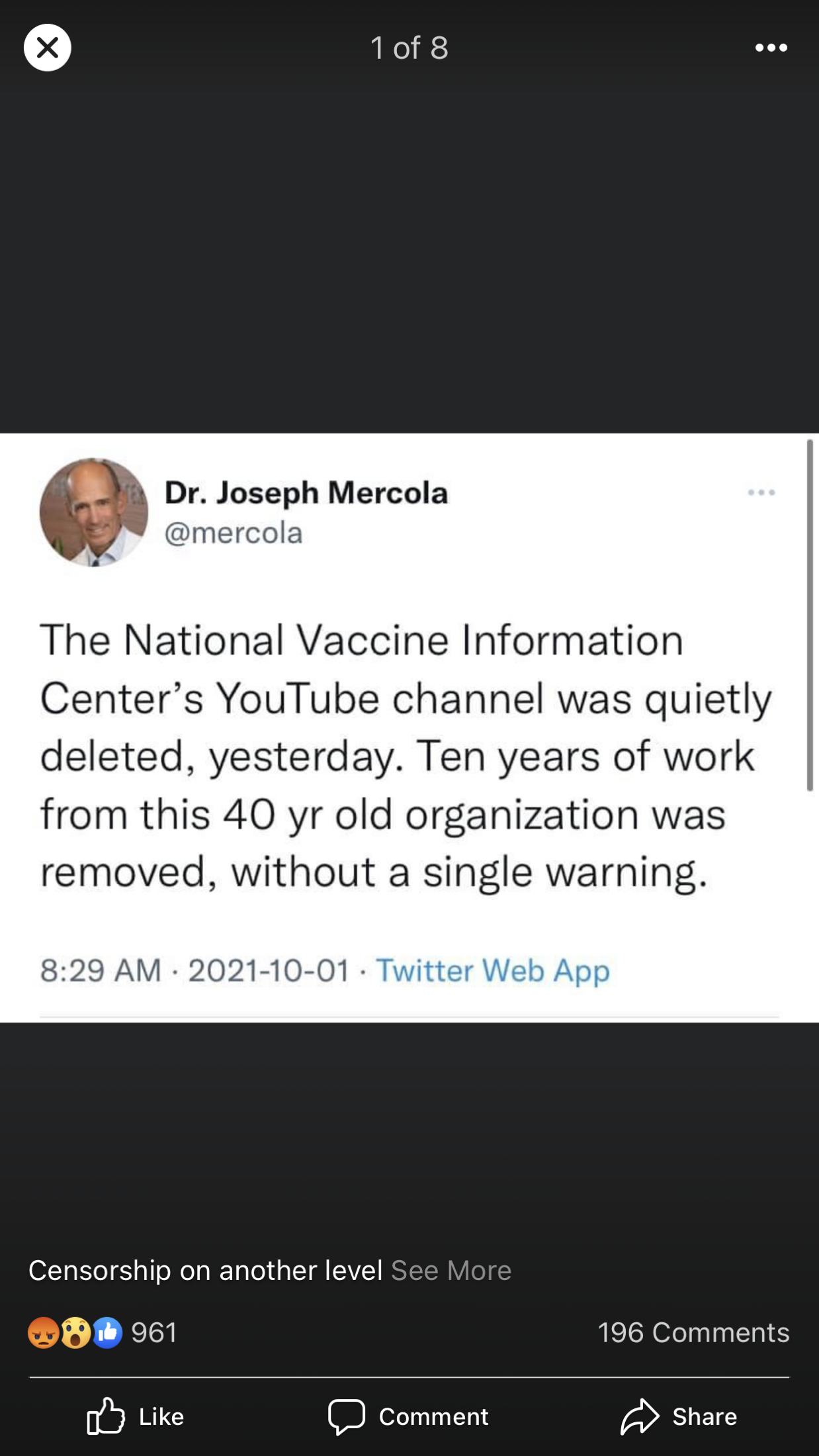The height and width of the screenshot is (1456, 819).
Task: Tap the Comment speech bubble icon
Action: click(x=346, y=1416)
